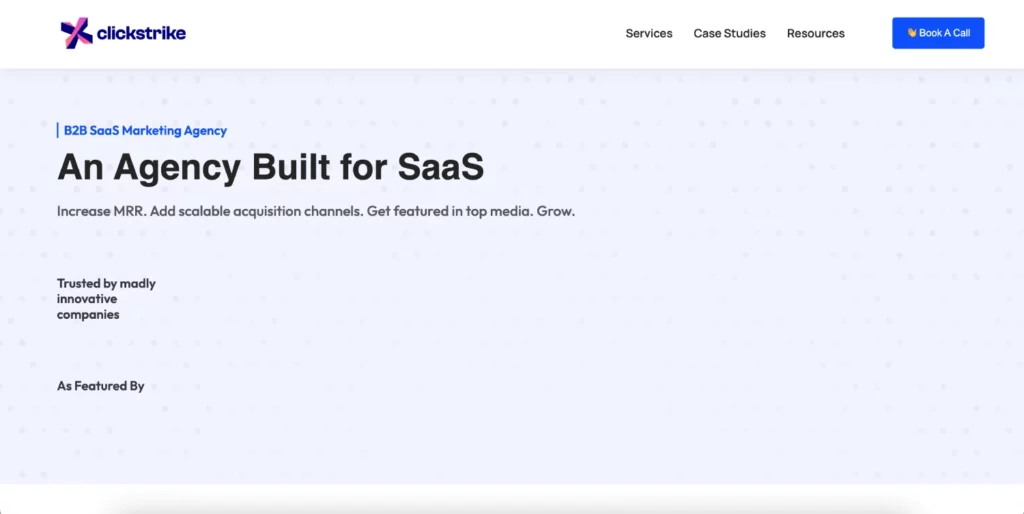Open the Case Studies menu item
The image size is (1024, 514).
coord(729,33)
